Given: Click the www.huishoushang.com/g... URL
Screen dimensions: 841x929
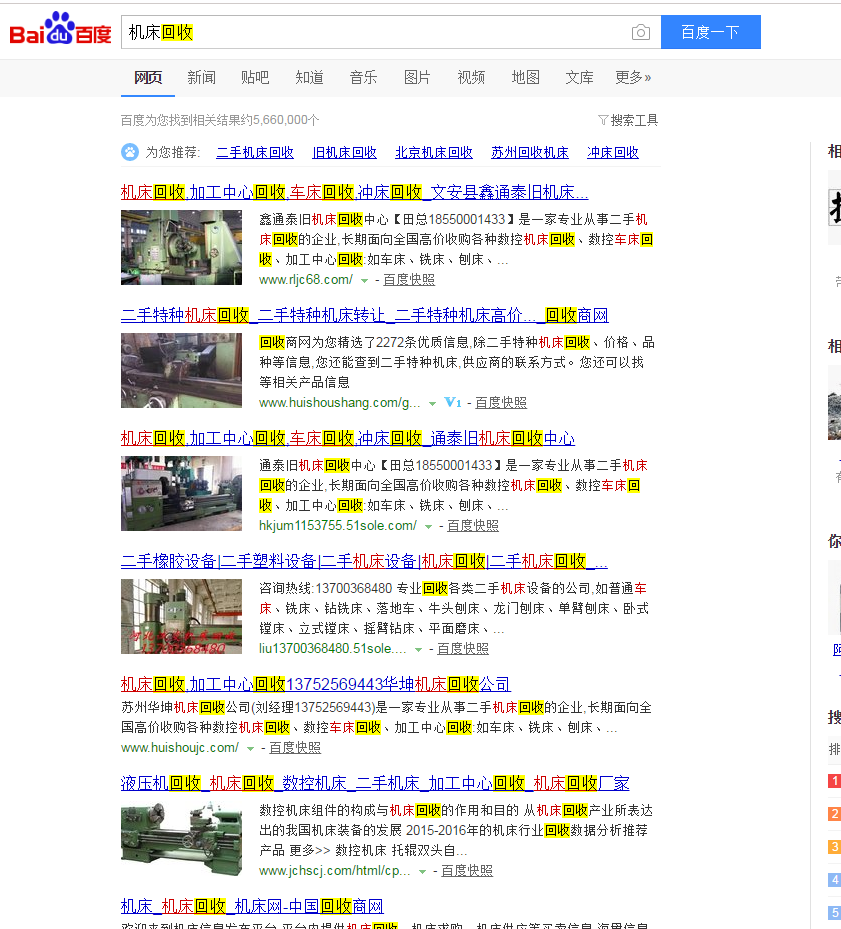Looking at the screenshot, I should point(340,403).
